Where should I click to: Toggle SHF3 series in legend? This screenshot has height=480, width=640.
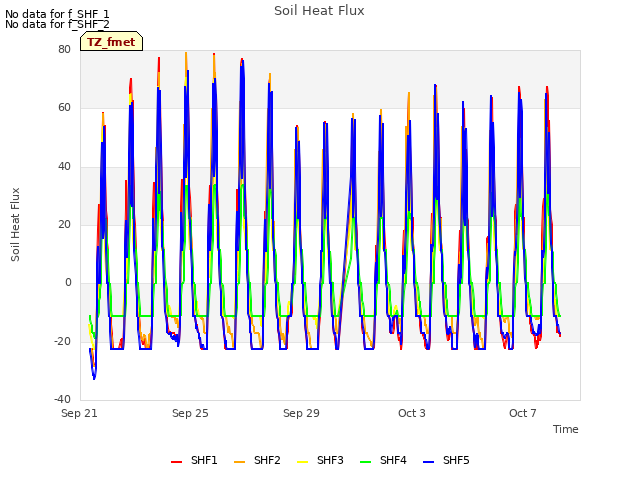pos(320,460)
